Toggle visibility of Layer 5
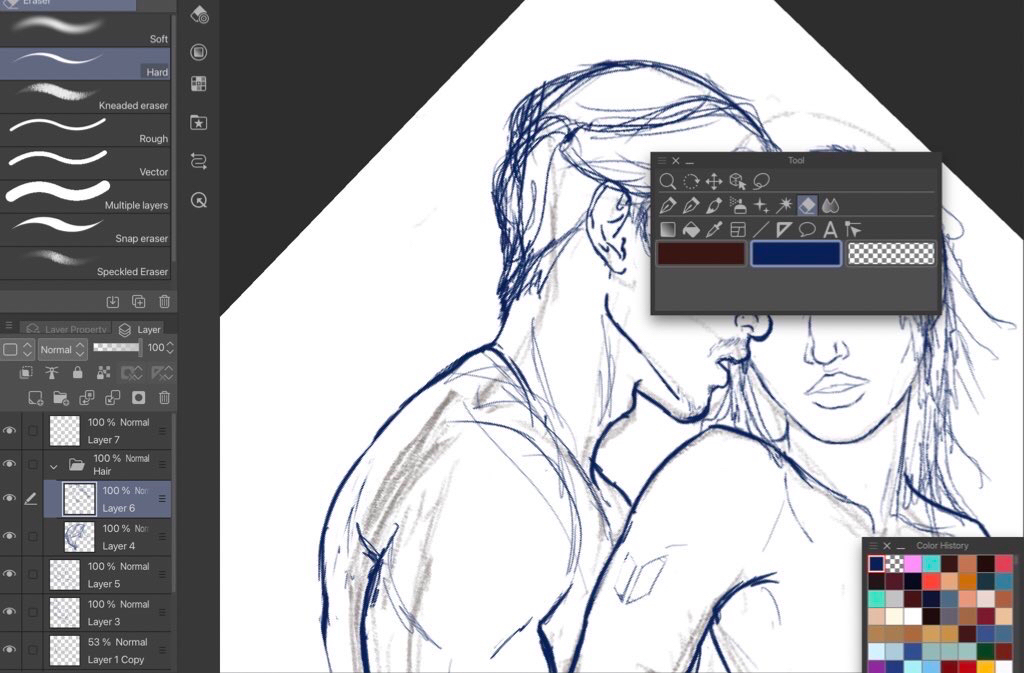This screenshot has width=1024, height=673. pos(10,574)
